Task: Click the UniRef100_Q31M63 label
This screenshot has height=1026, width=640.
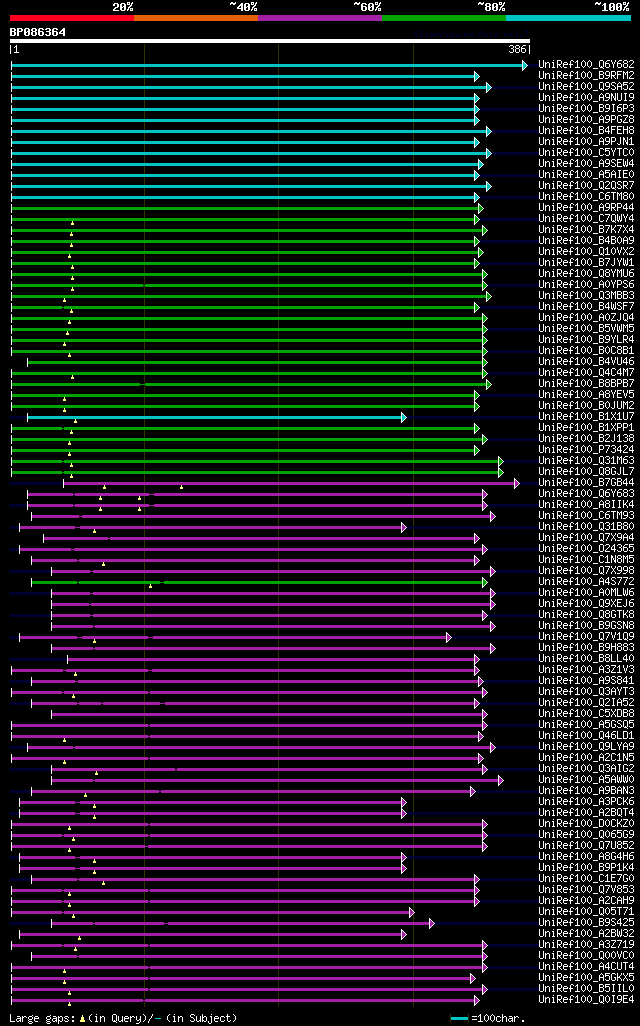Action: pos(586,461)
